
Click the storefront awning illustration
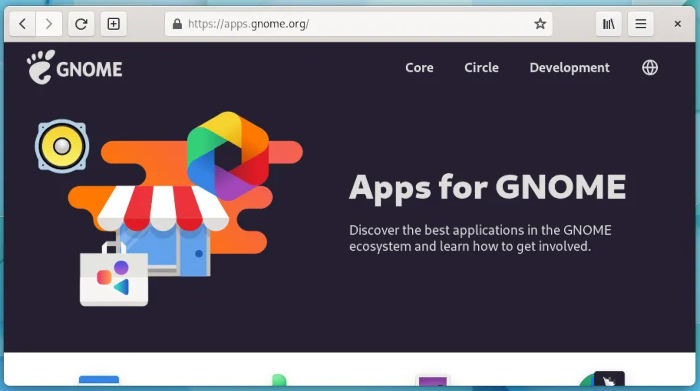point(163,208)
